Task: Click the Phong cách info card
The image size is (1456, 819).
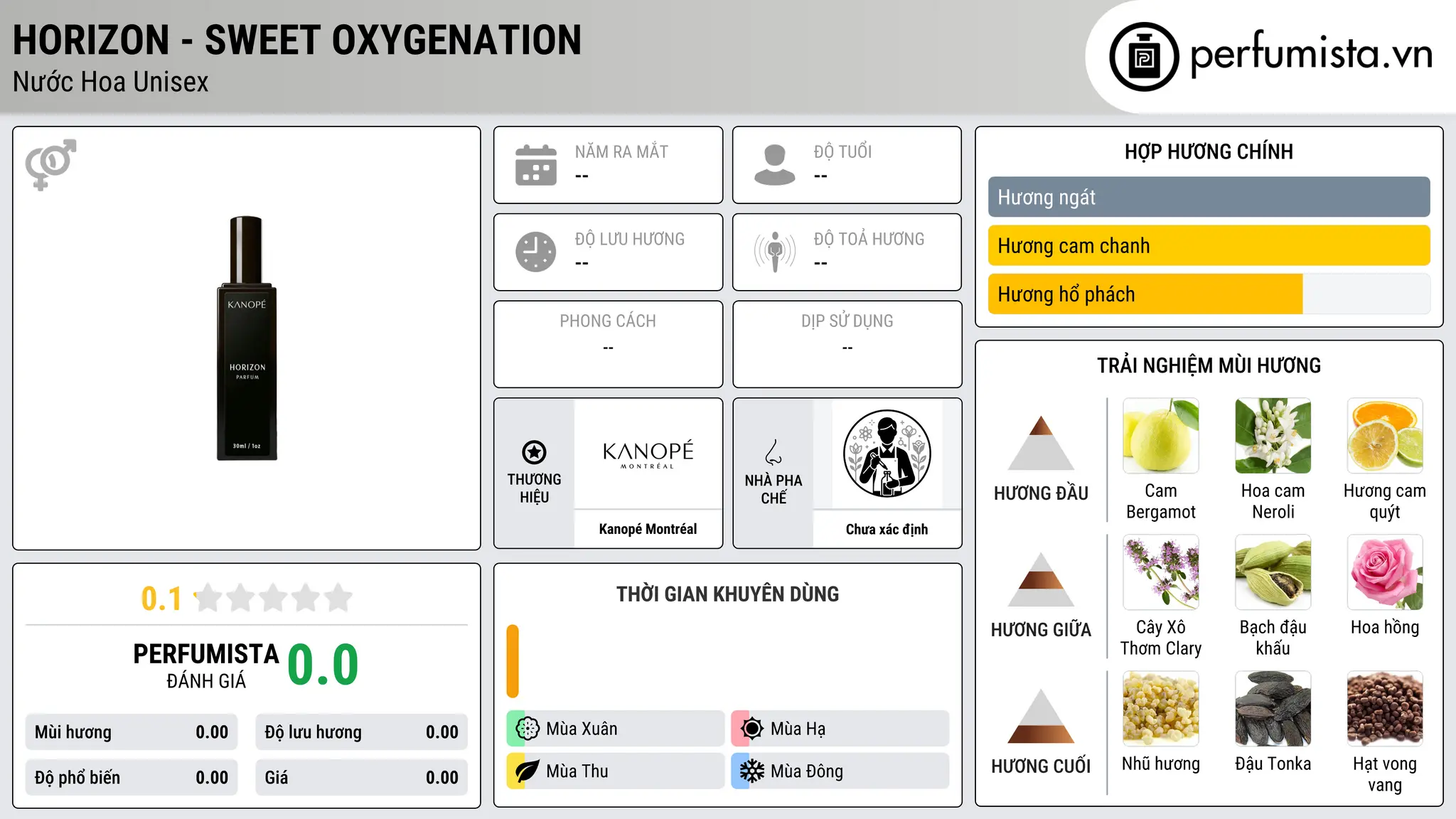Action: 608,344
